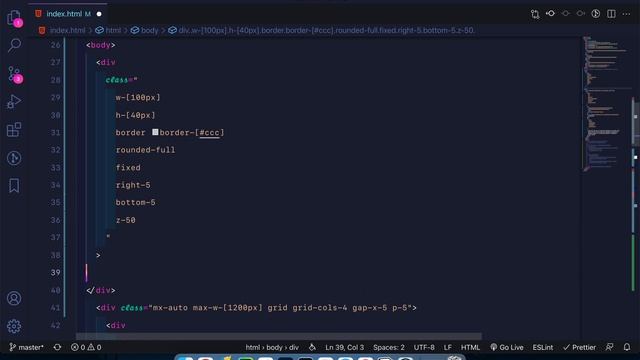
Task: Click the horizontal scrollbar of editor
Action: [279, 337]
